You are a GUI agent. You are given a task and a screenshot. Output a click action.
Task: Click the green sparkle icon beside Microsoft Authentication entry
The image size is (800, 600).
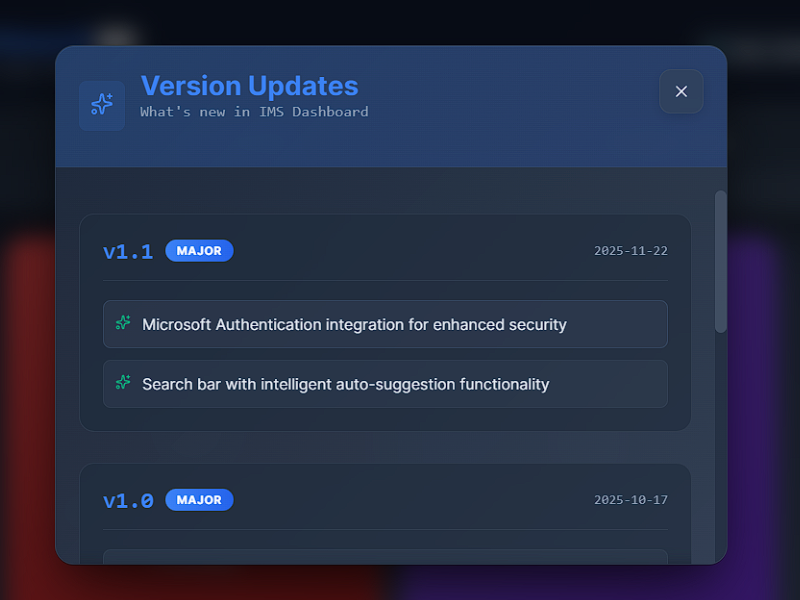(x=123, y=324)
